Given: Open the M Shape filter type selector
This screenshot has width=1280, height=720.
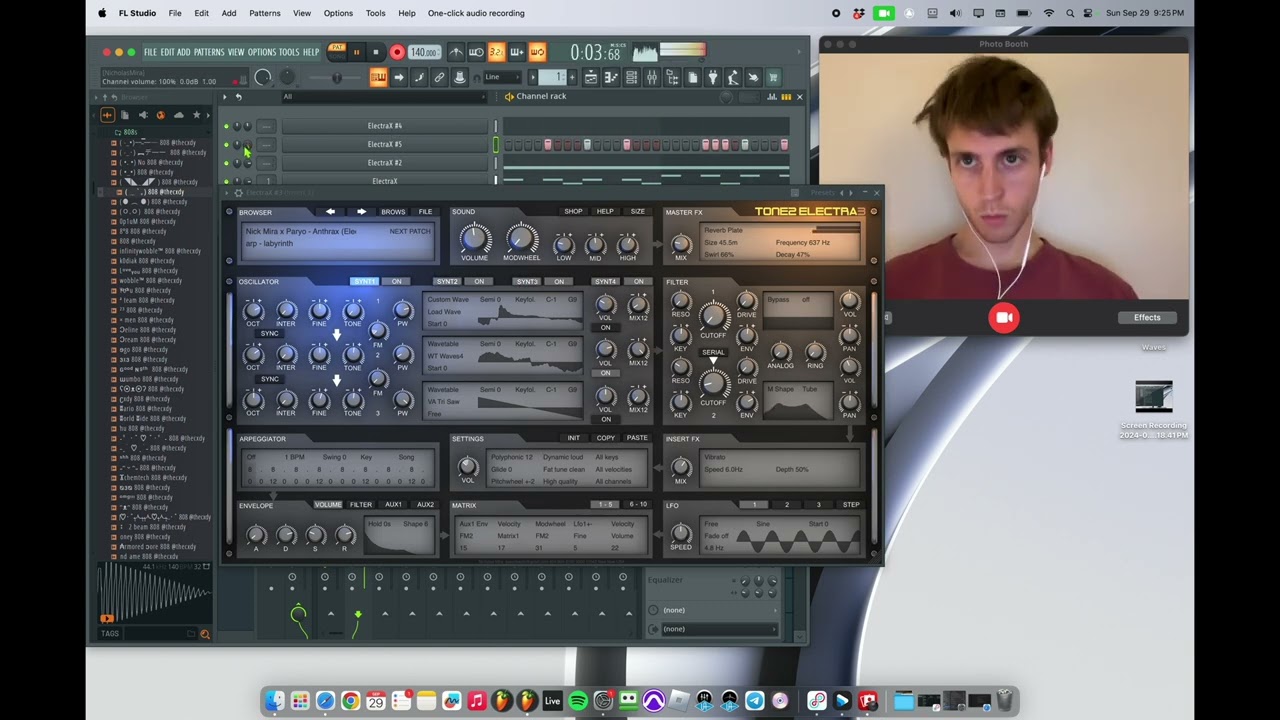Looking at the screenshot, I should [x=782, y=389].
